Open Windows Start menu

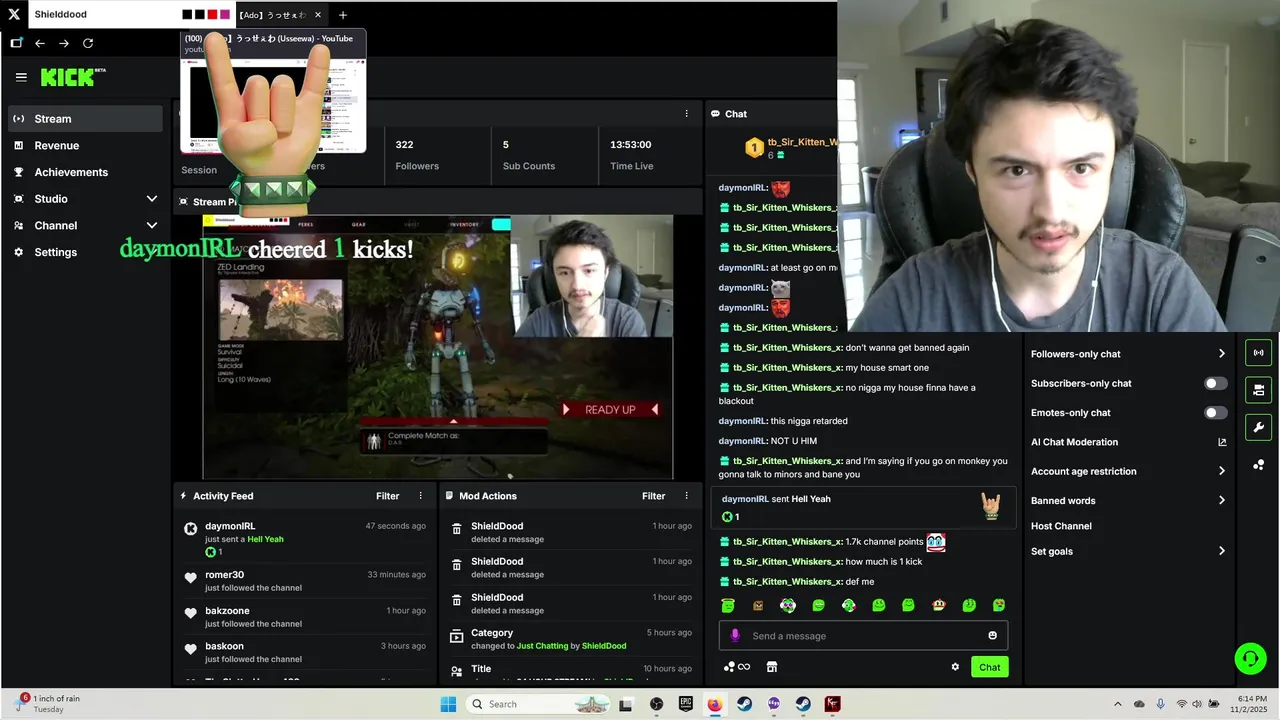pyautogui.click(x=448, y=704)
